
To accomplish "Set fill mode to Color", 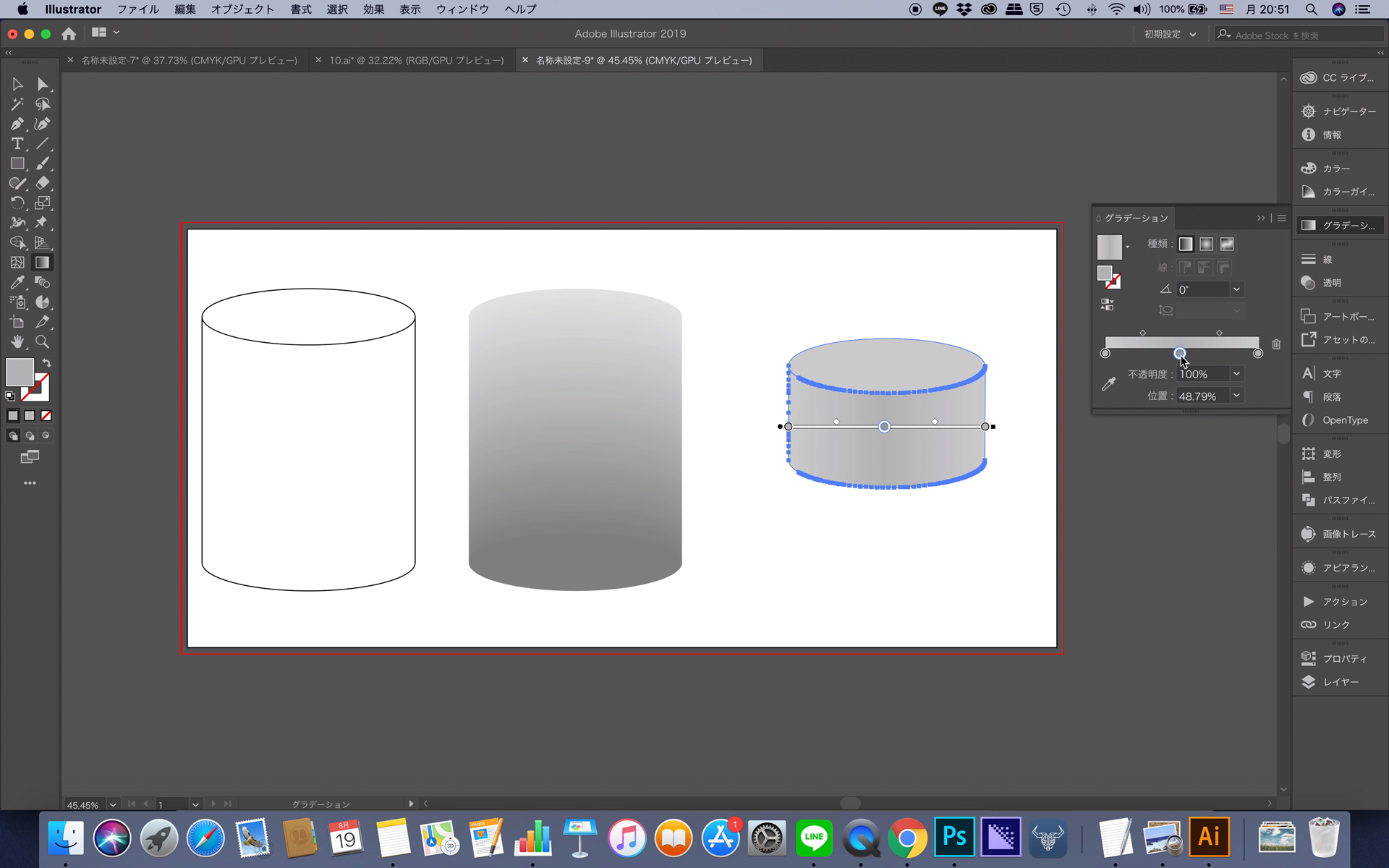I will [x=13, y=416].
